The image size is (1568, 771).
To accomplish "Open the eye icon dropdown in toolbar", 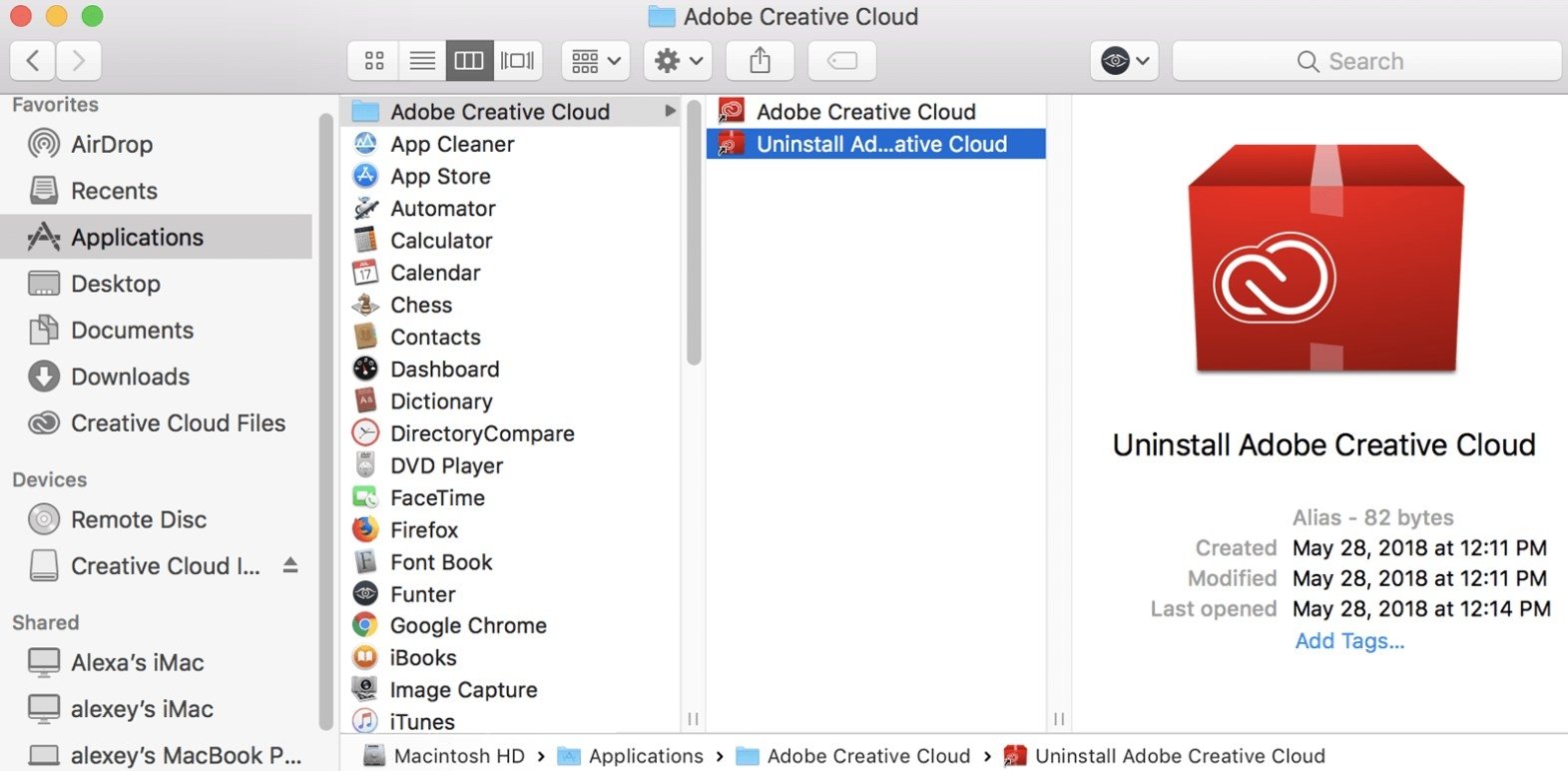I will point(1125,61).
